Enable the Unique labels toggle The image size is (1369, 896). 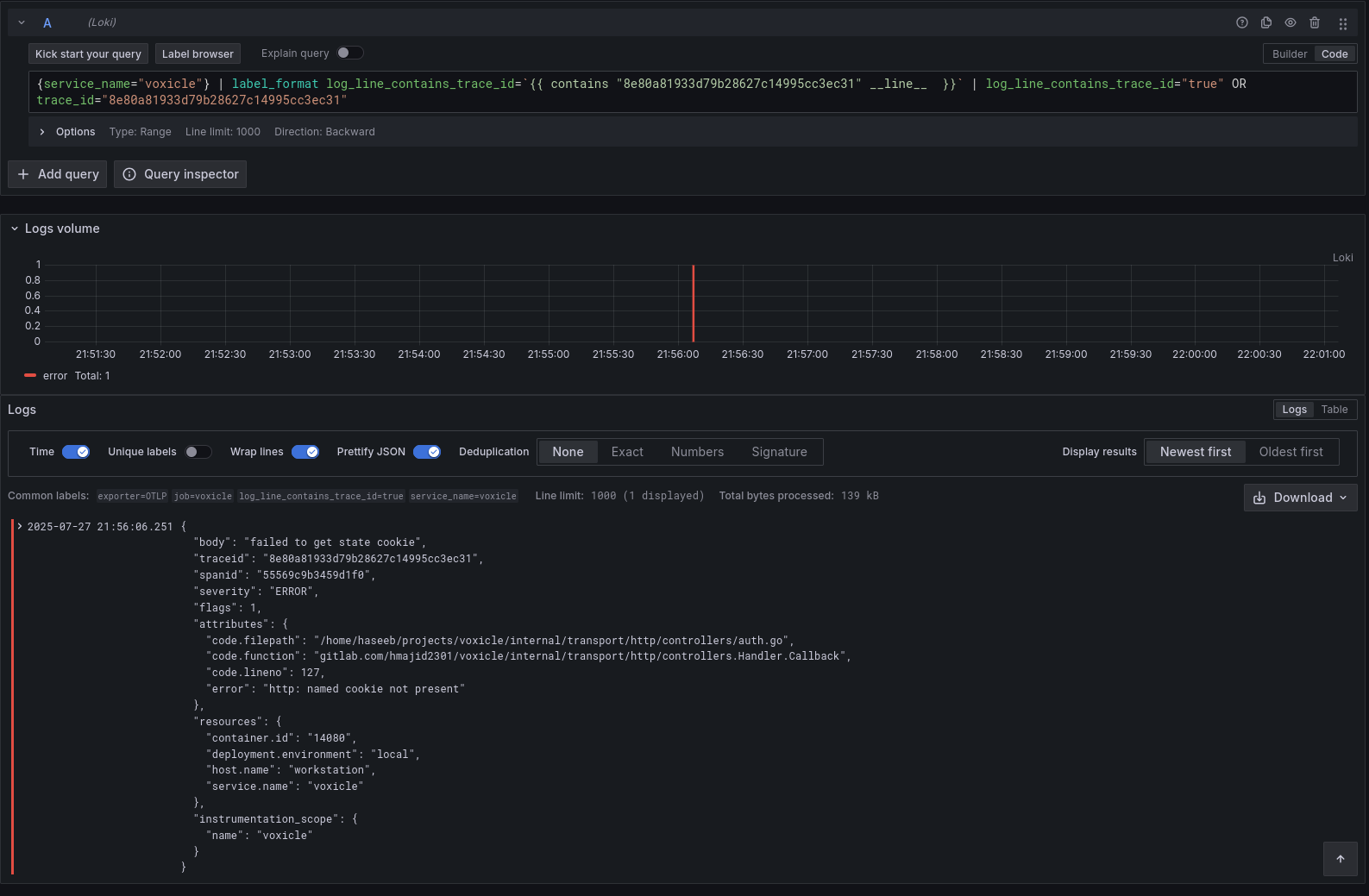pos(198,452)
